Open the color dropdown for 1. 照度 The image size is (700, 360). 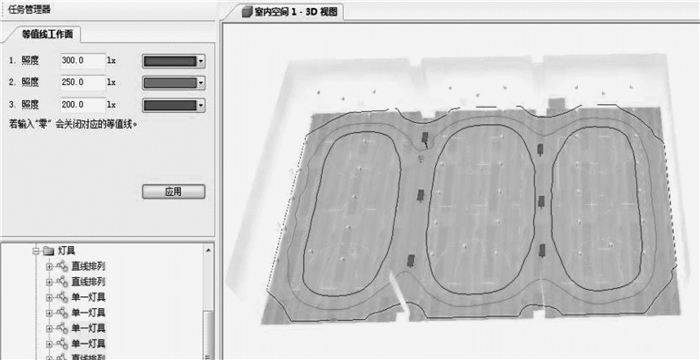(201, 62)
